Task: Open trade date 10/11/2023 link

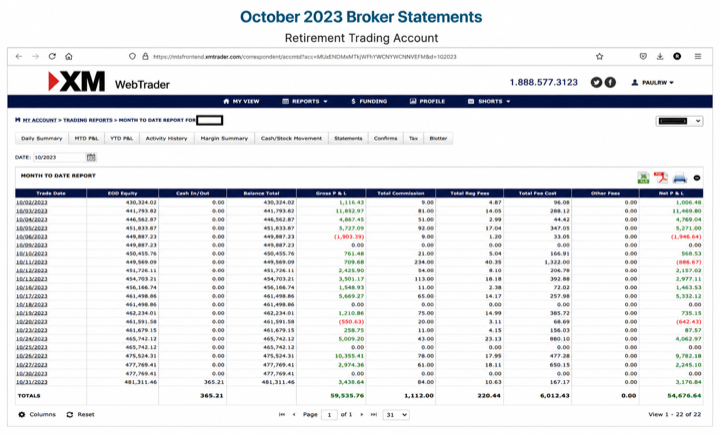Action: tap(32, 262)
